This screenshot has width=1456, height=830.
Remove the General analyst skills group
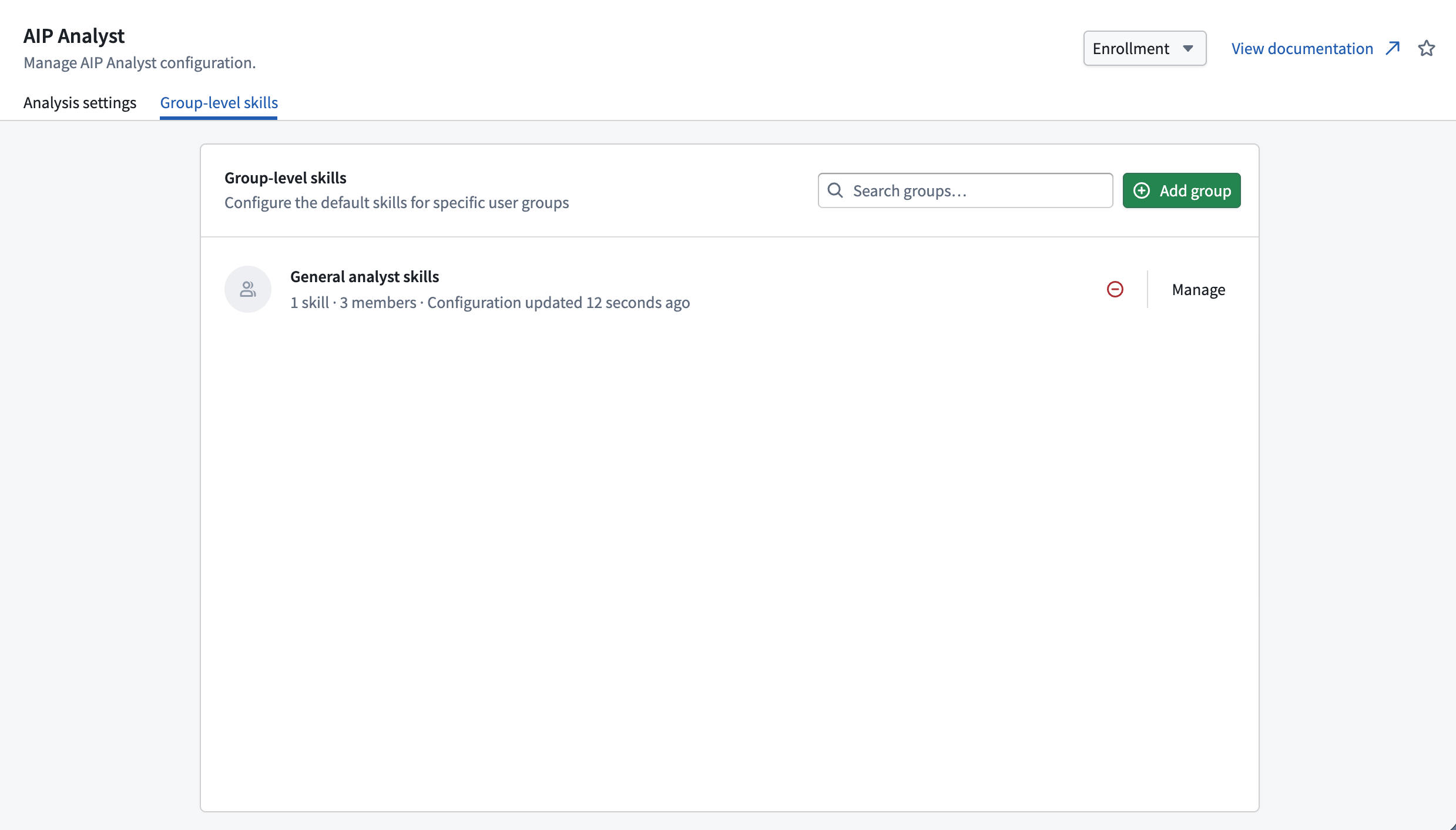click(x=1115, y=289)
